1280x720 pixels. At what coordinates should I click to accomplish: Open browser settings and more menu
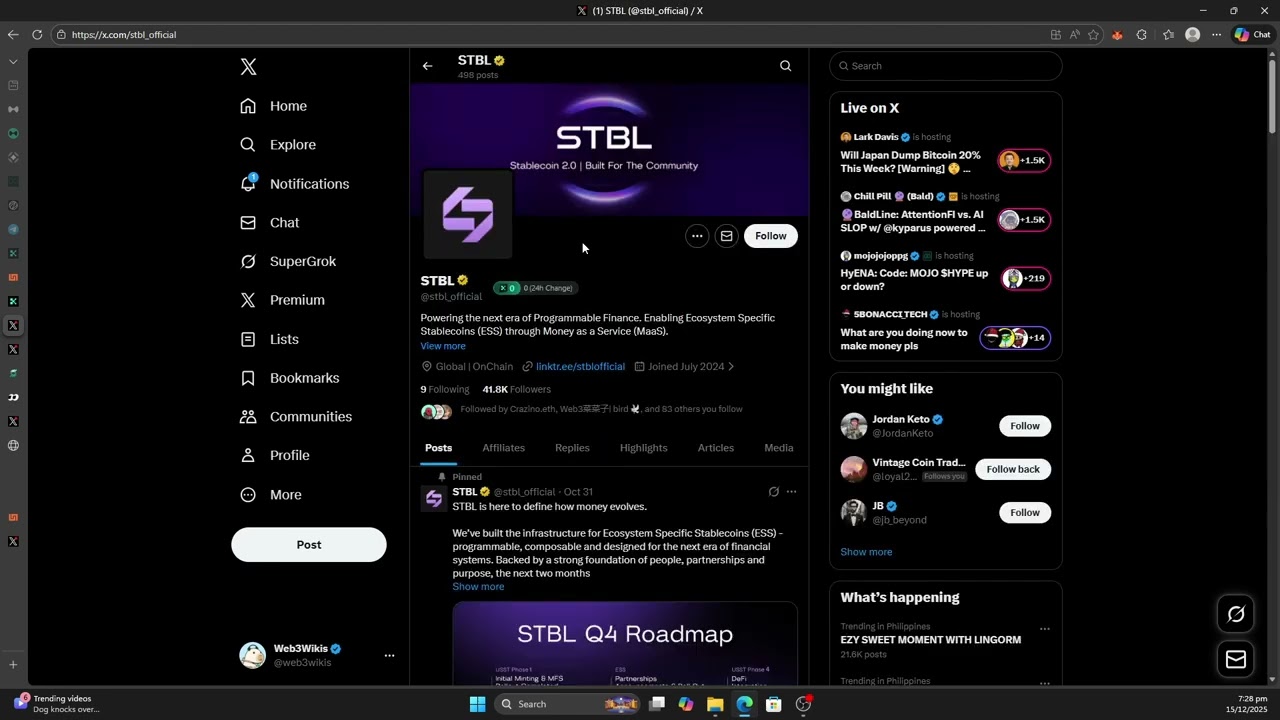coord(1216,34)
